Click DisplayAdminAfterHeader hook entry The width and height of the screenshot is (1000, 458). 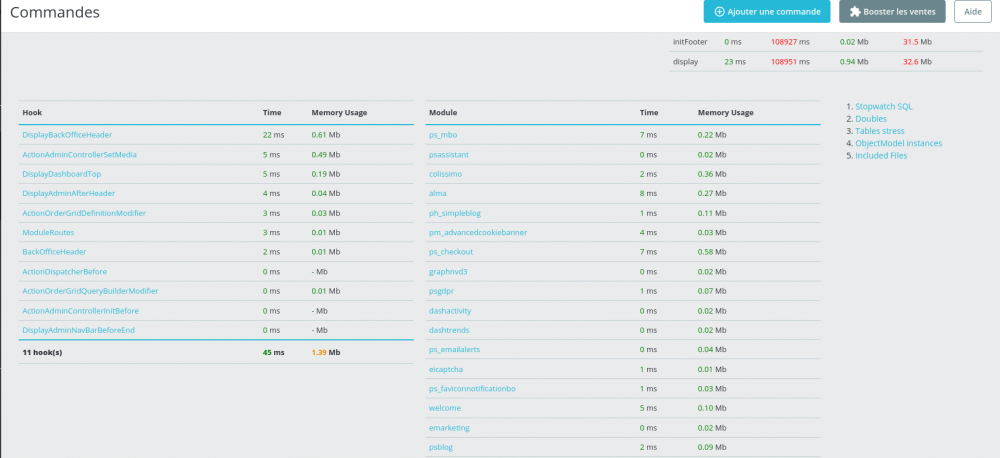(x=68, y=193)
